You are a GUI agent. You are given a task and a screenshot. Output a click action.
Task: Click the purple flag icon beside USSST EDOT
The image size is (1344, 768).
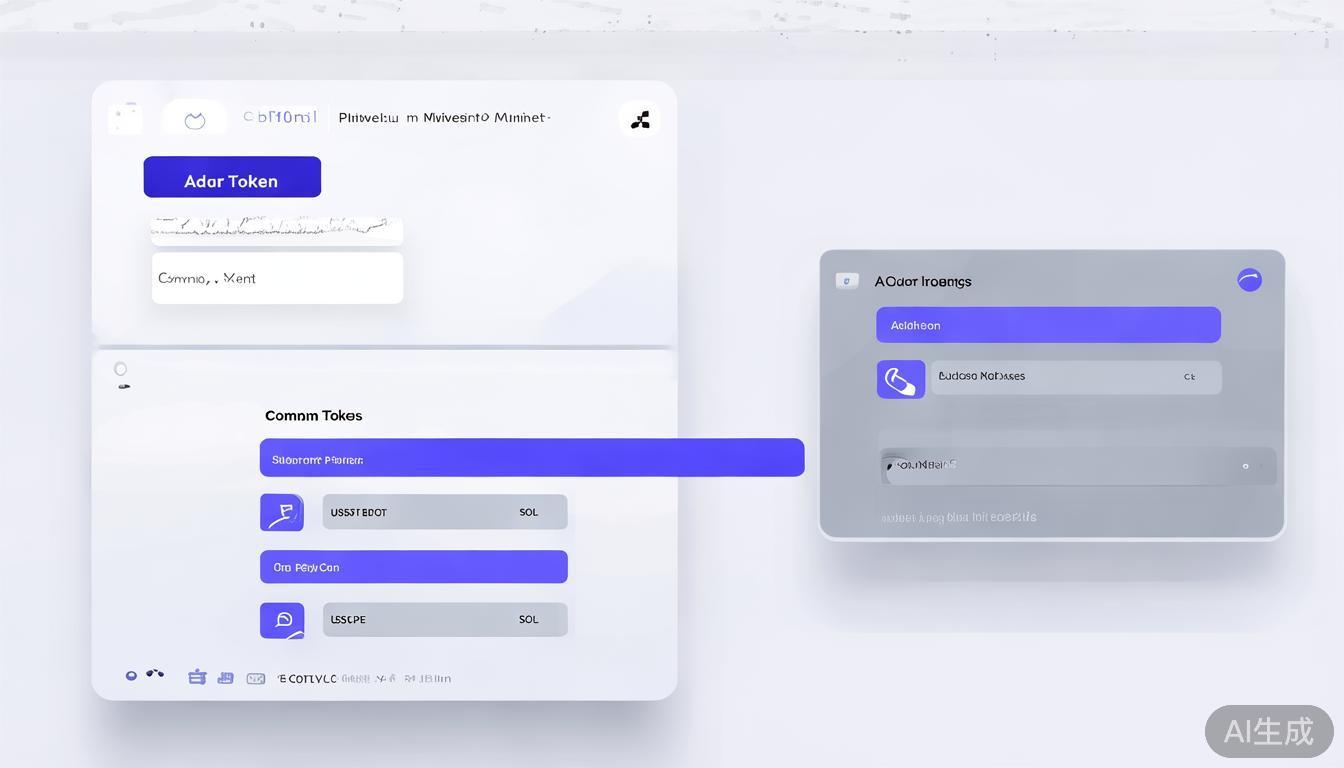[x=282, y=512]
